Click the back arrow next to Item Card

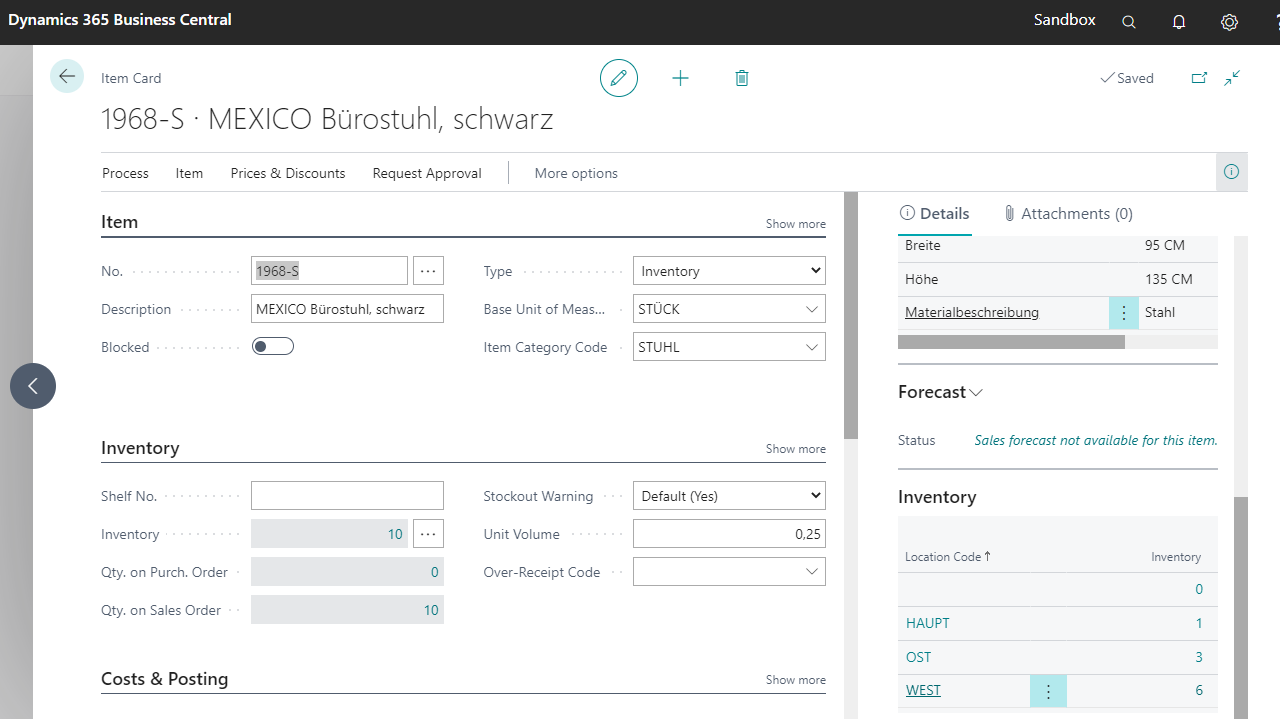click(67, 77)
